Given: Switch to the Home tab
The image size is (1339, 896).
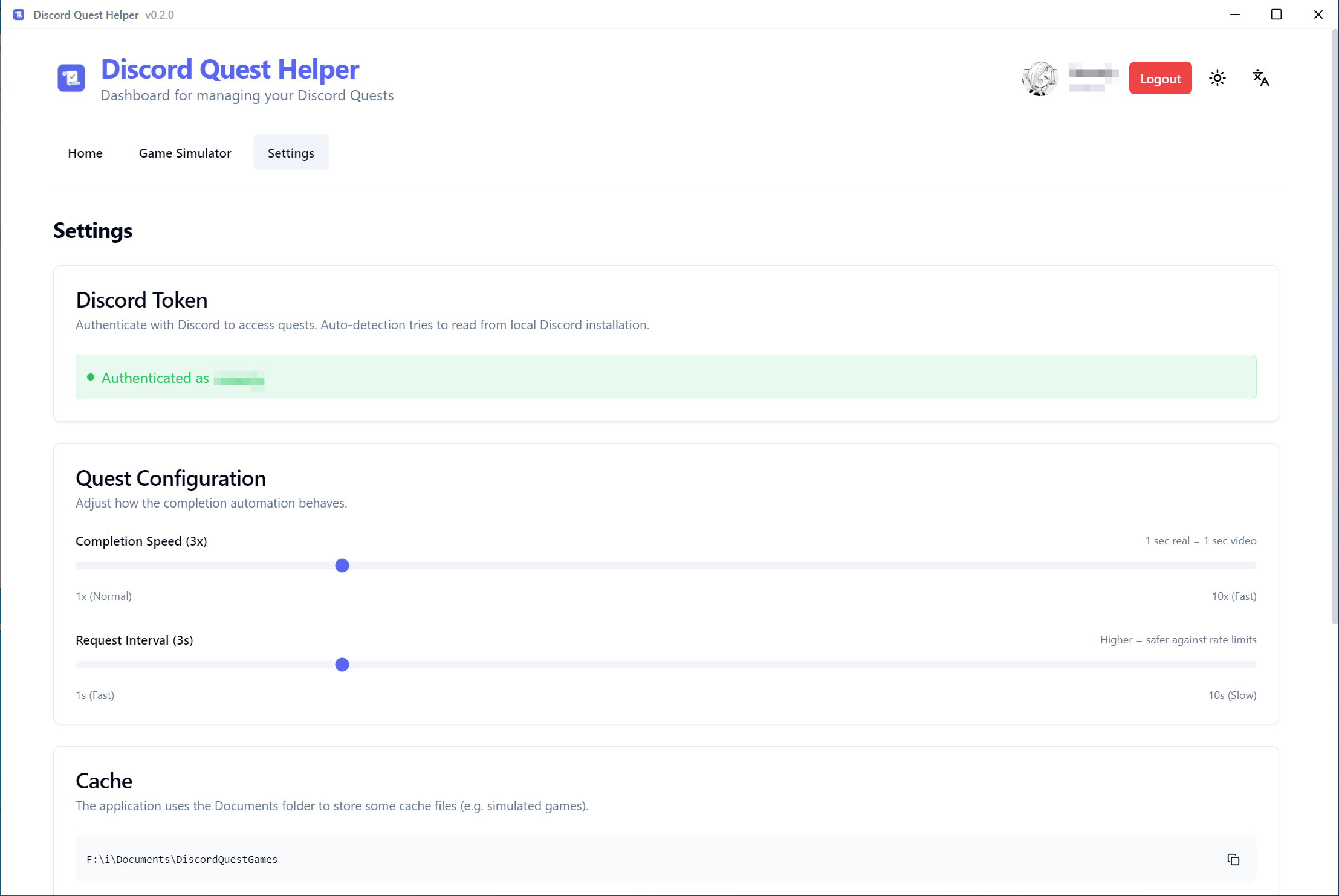Looking at the screenshot, I should (85, 153).
